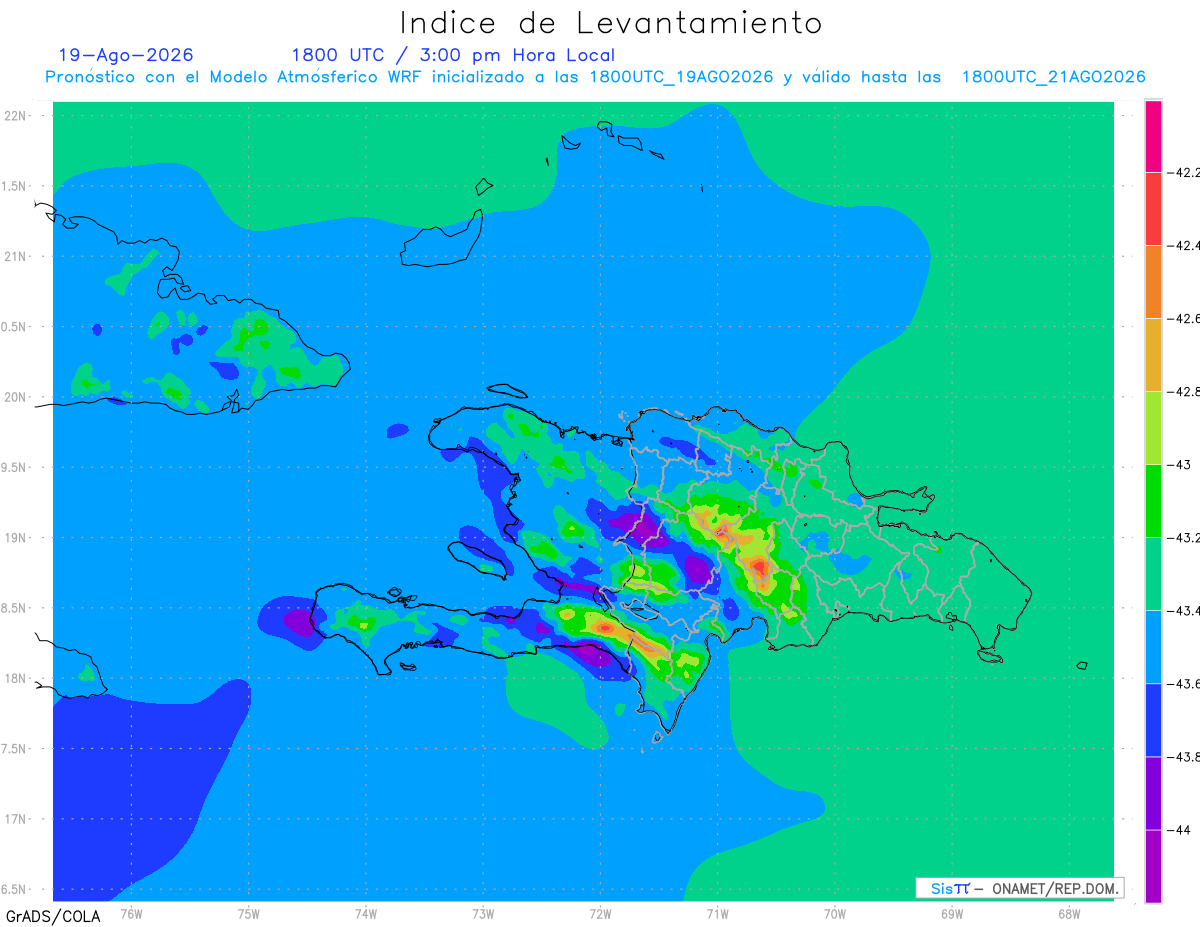
Task: Choose the violet legend band below -43.8
Action: pos(1153,793)
